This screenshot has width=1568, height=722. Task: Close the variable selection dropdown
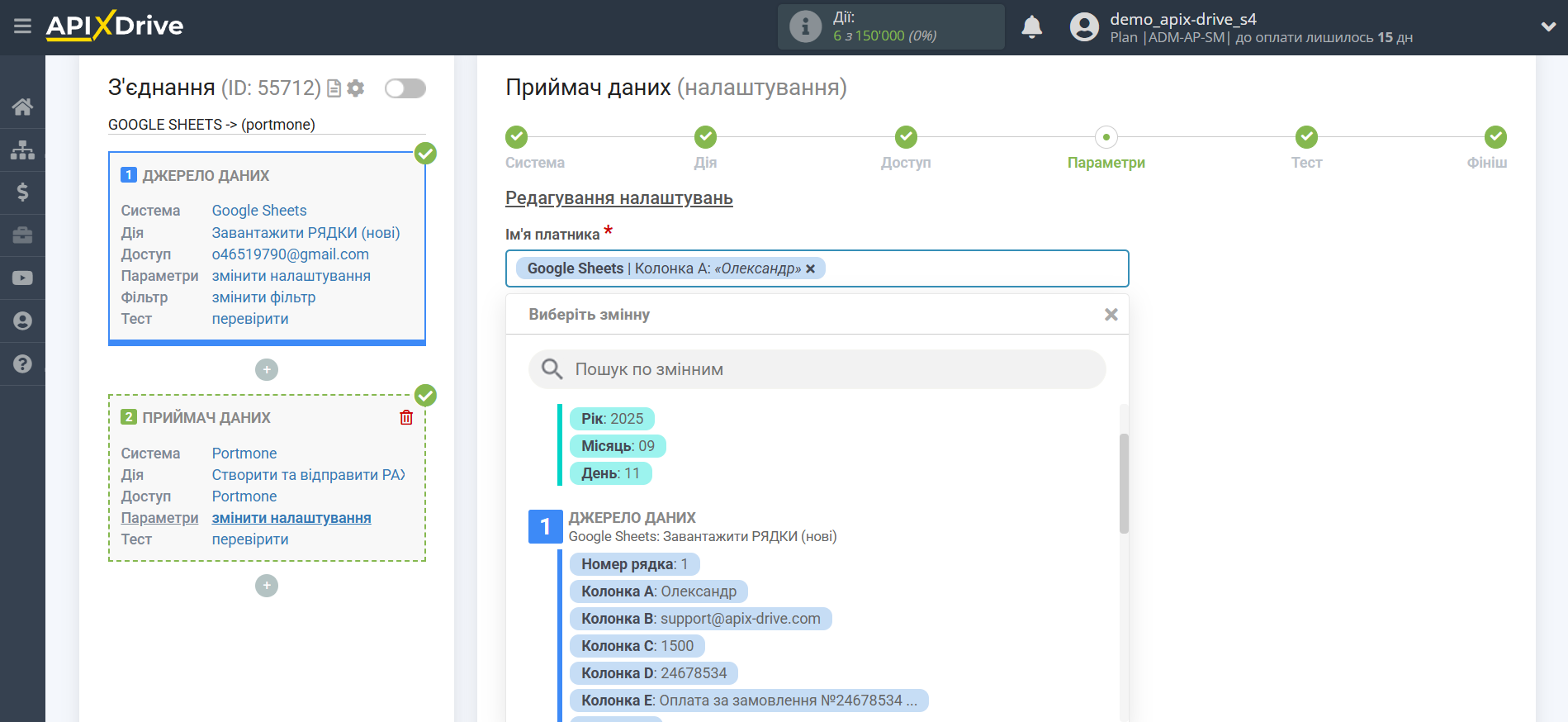point(1111,315)
